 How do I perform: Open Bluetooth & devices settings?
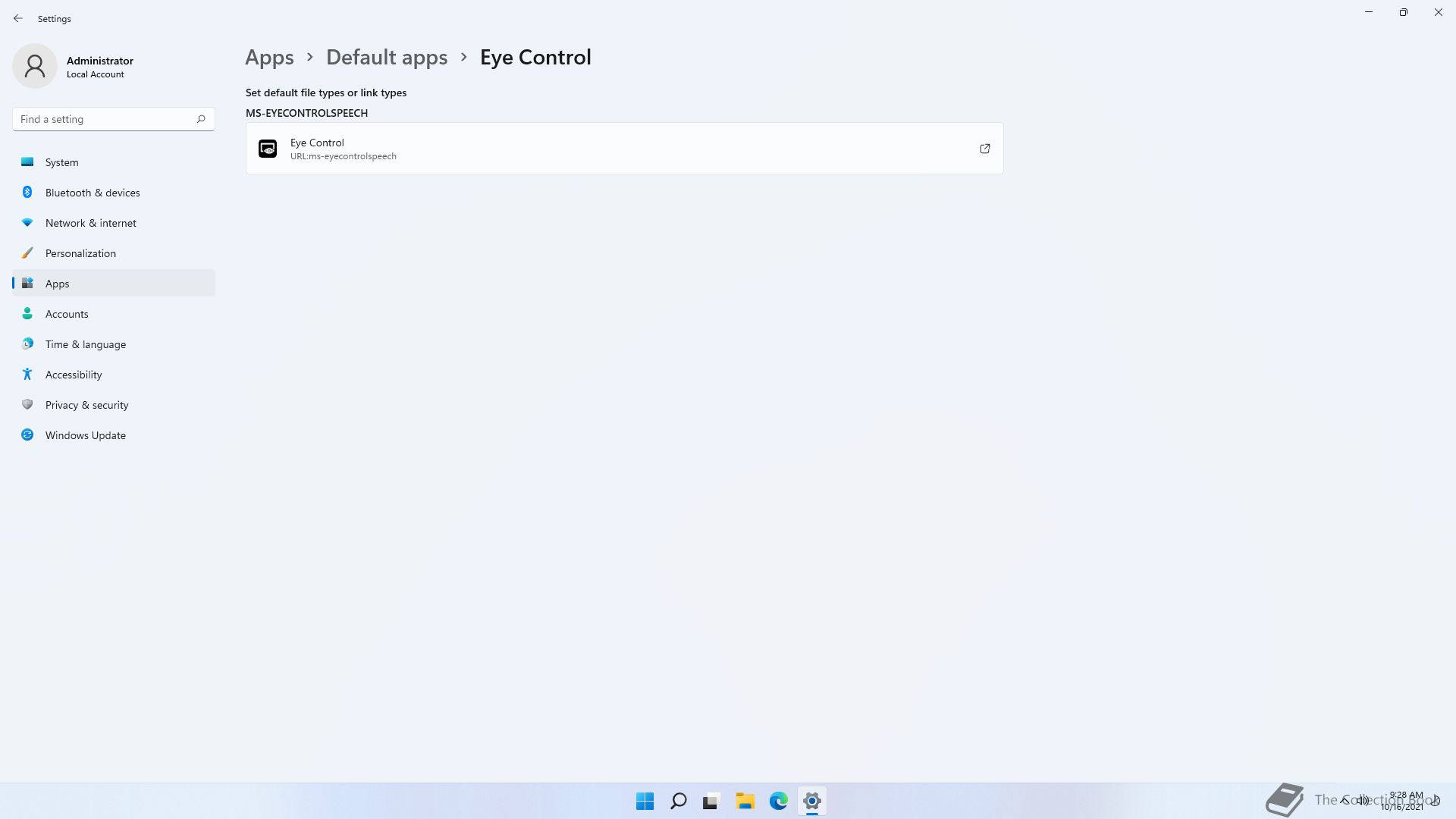114,193
